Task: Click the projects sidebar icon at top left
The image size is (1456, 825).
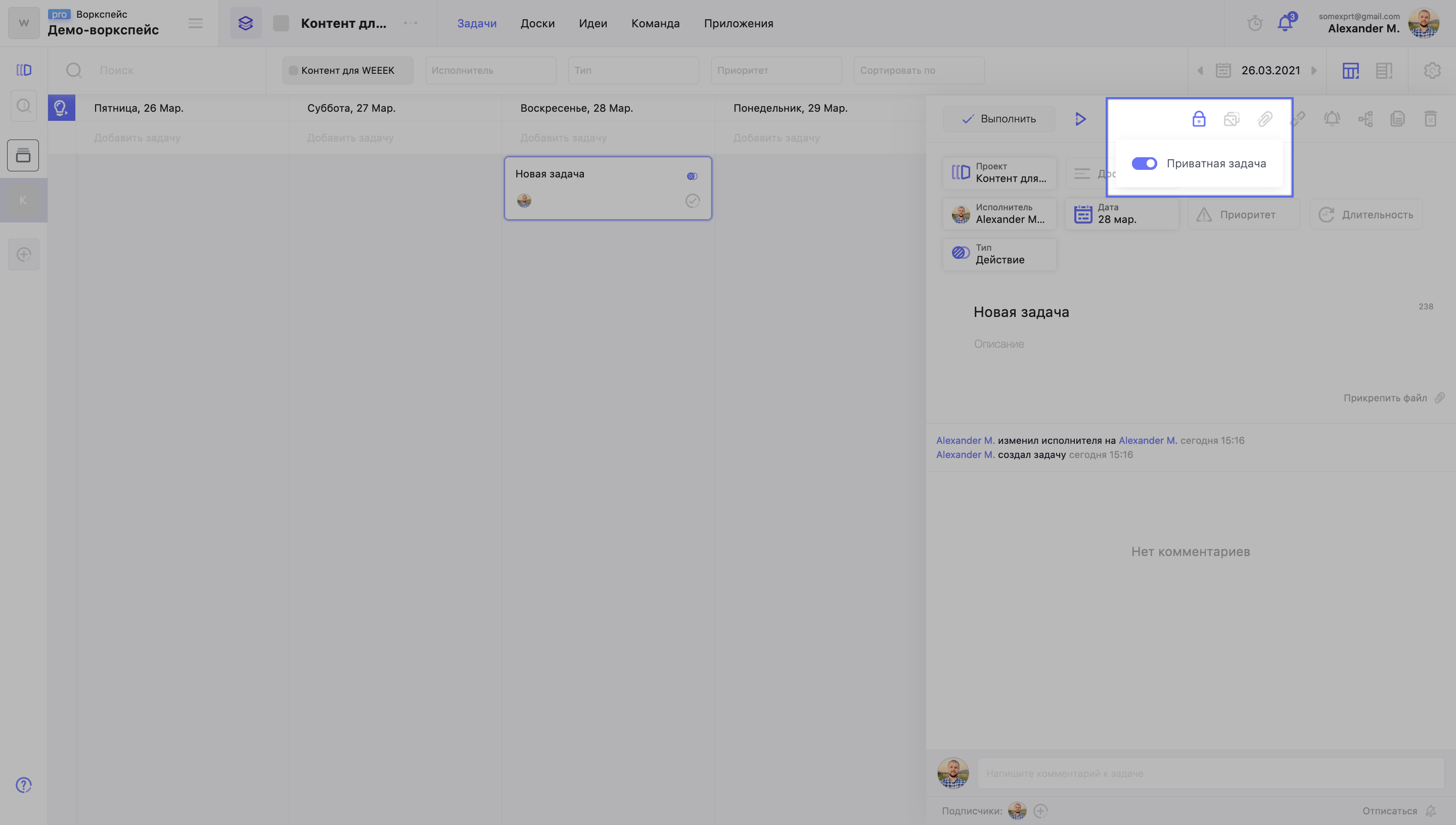Action: (23, 70)
